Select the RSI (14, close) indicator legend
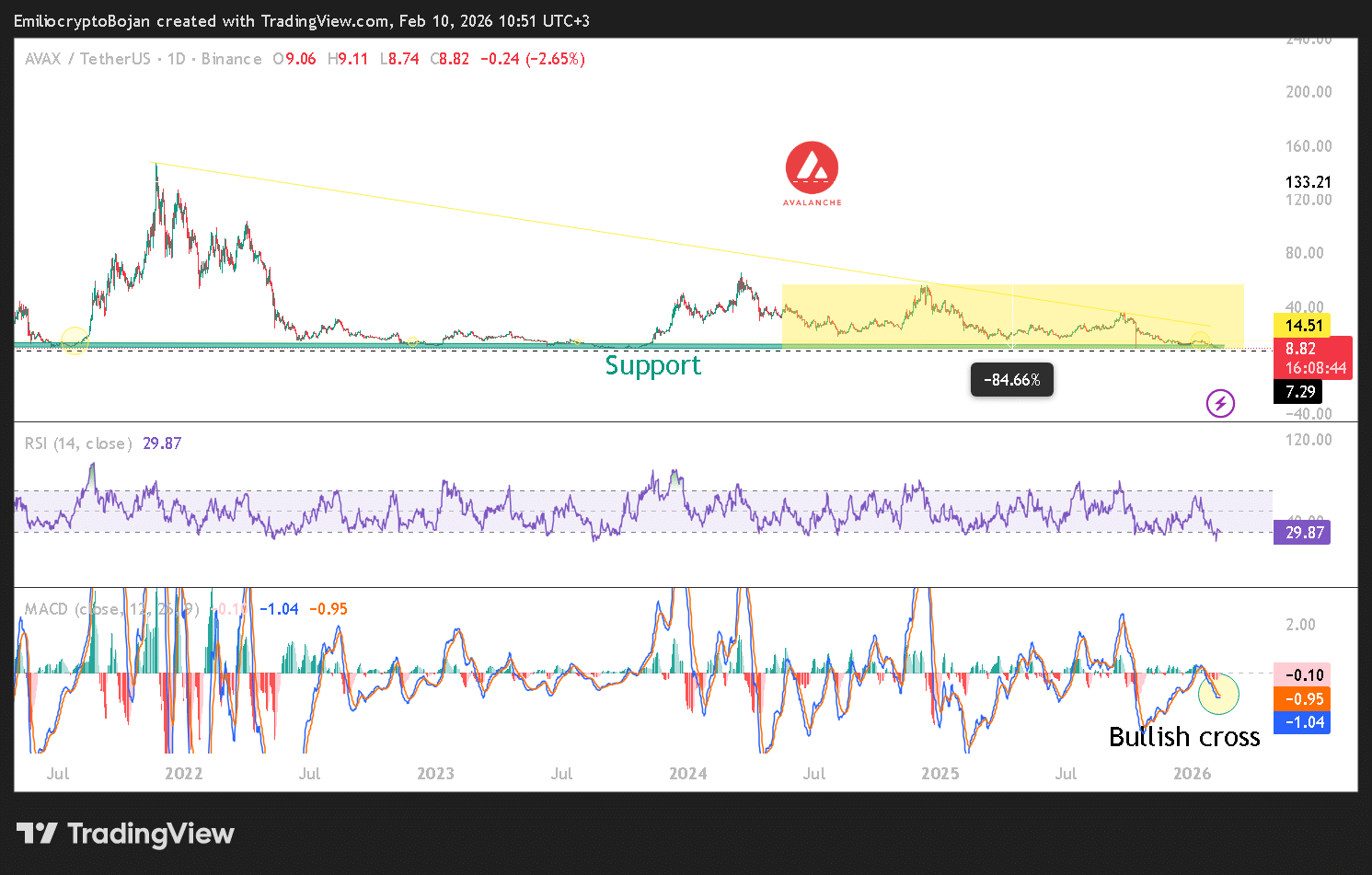The width and height of the screenshot is (1372, 875). click(x=78, y=443)
